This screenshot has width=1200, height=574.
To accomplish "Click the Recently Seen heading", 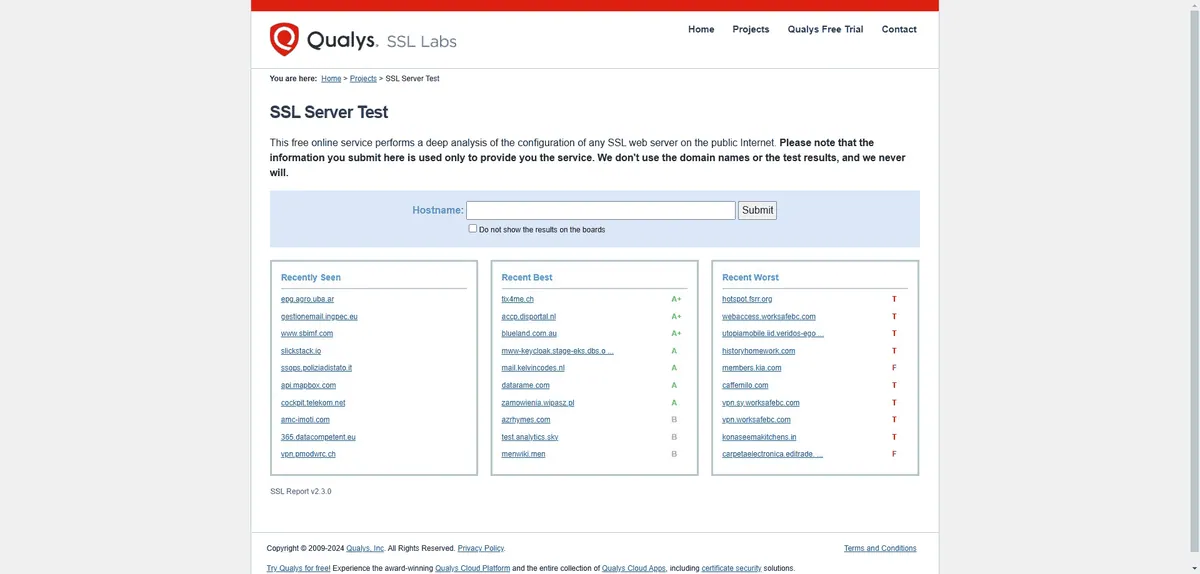I will (311, 277).
